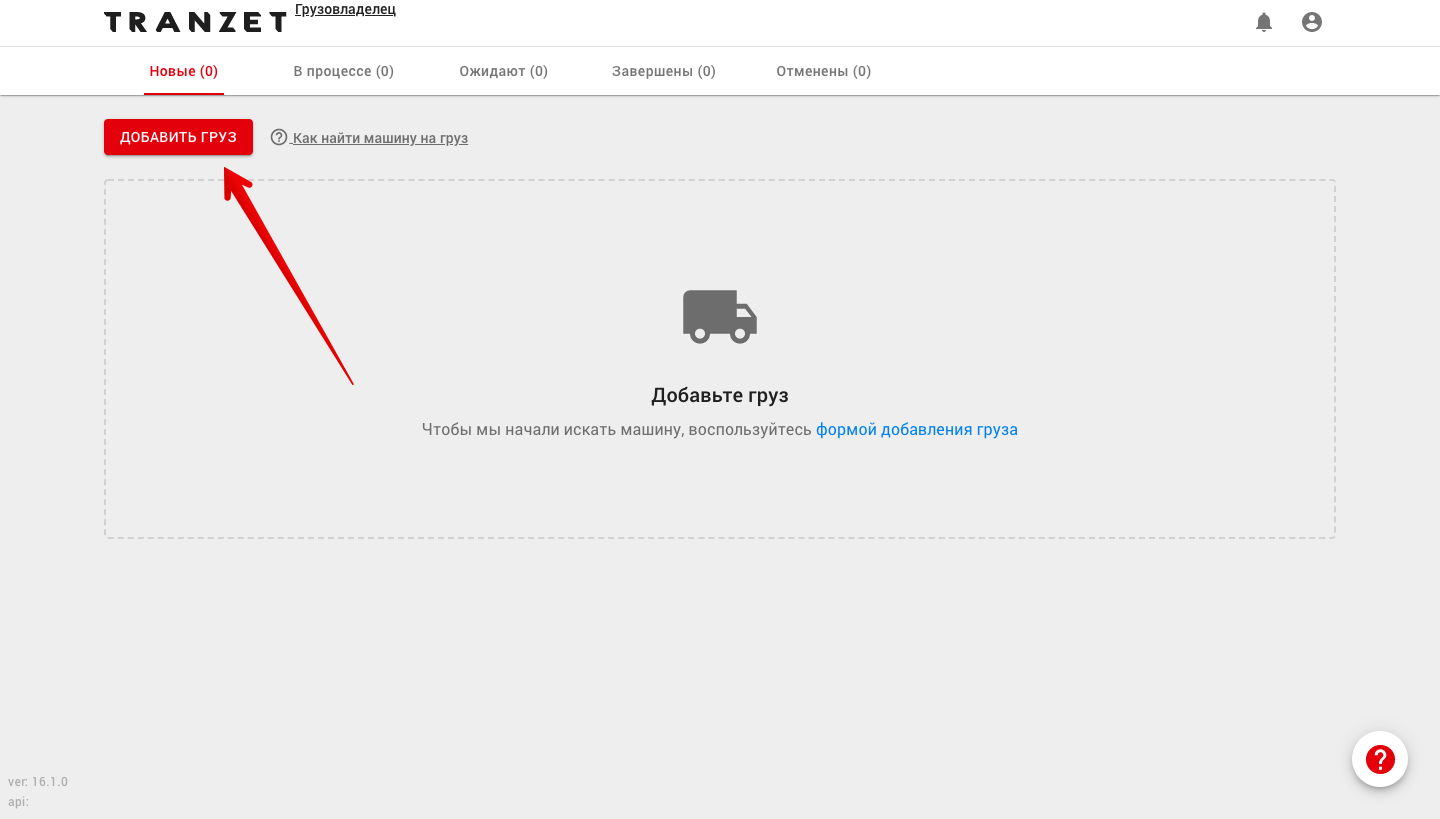The width and height of the screenshot is (1440, 819).
Task: Show the Завершены (0) tab
Action: pos(664,71)
